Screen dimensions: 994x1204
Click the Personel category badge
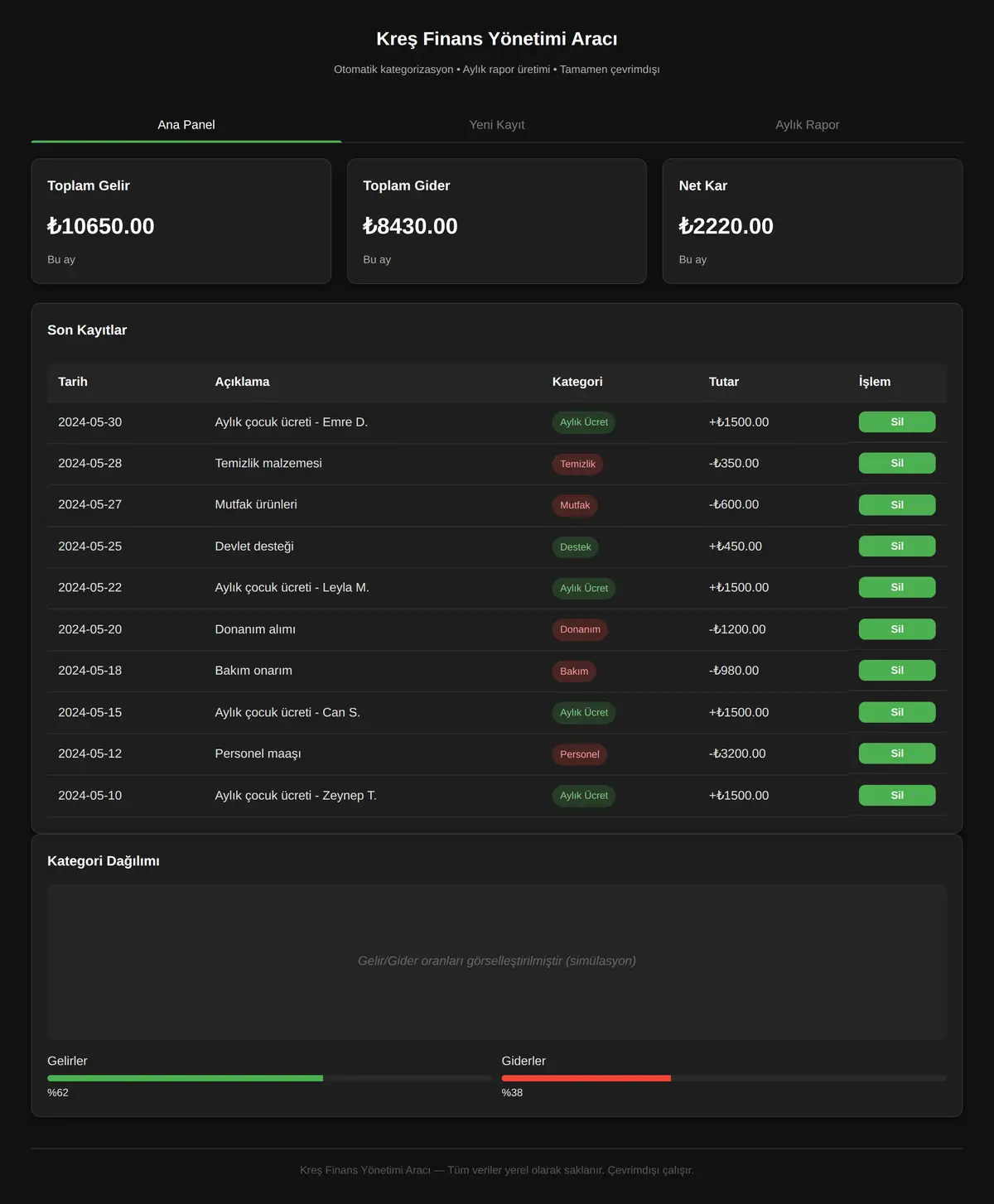579,754
